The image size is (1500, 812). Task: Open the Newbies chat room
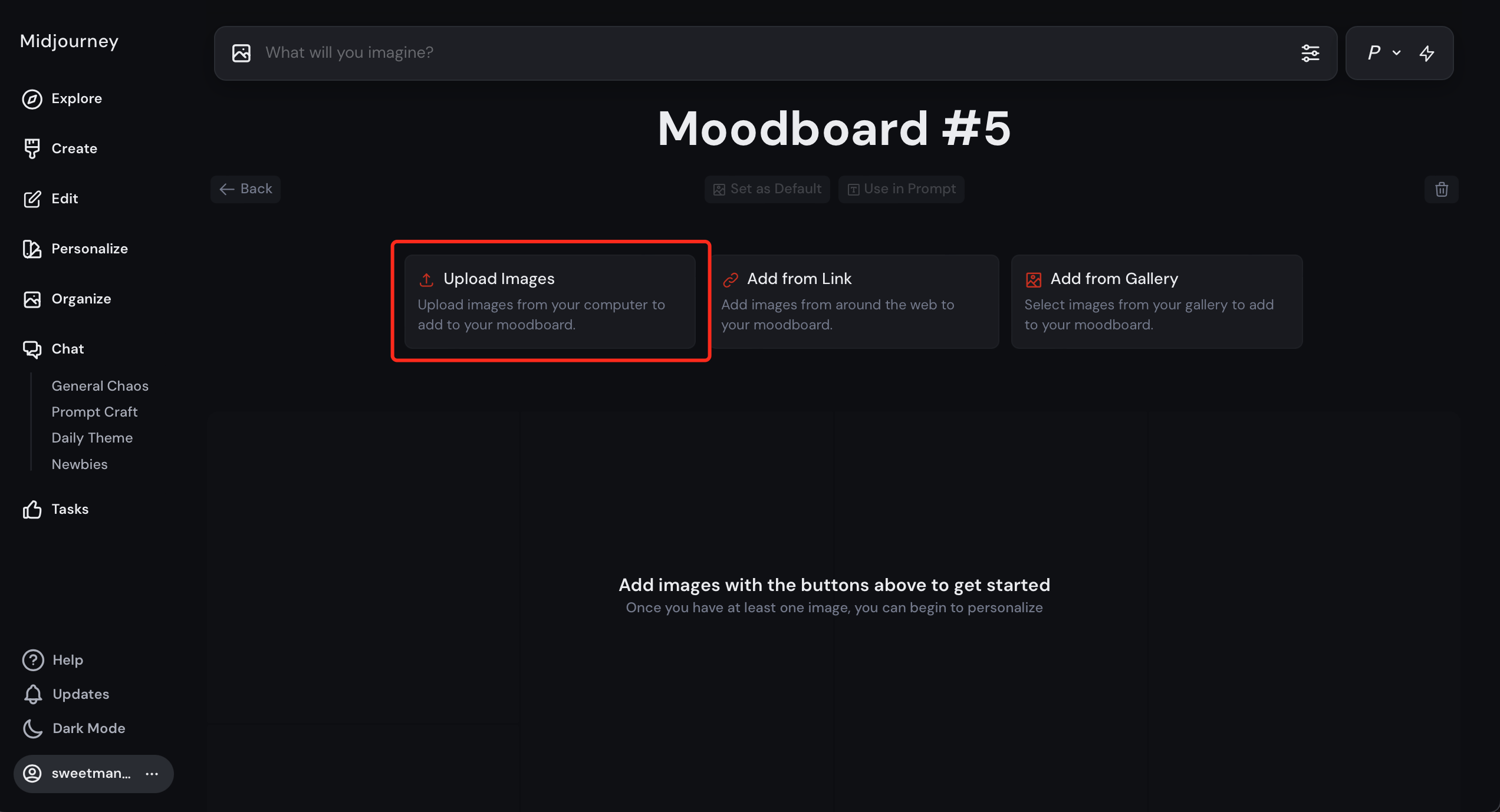[x=80, y=464]
